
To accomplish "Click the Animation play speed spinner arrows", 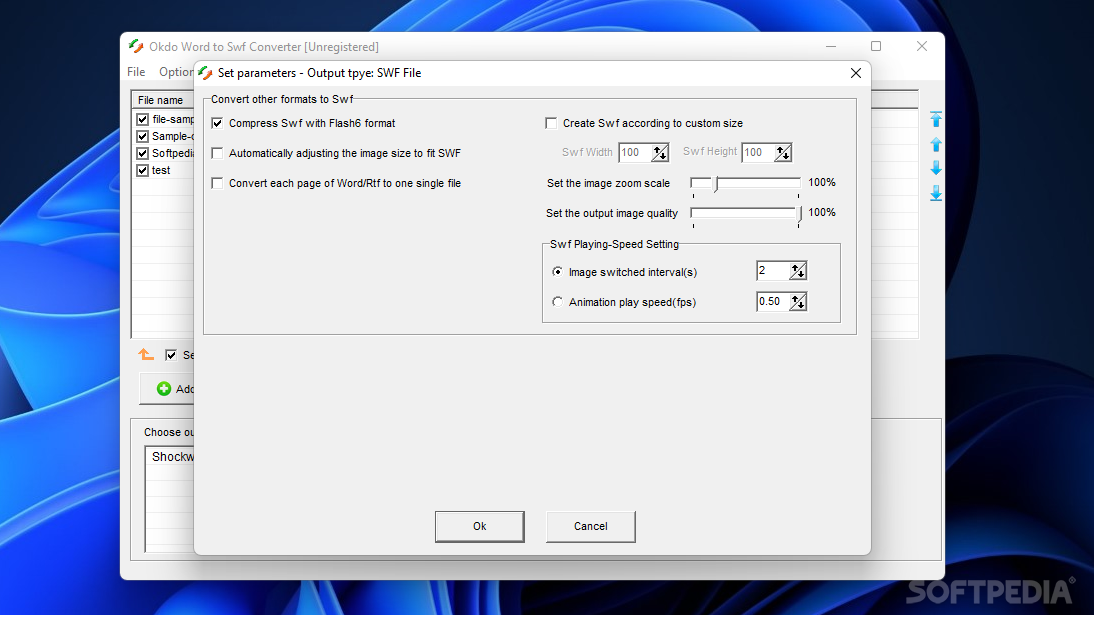I will [797, 301].
